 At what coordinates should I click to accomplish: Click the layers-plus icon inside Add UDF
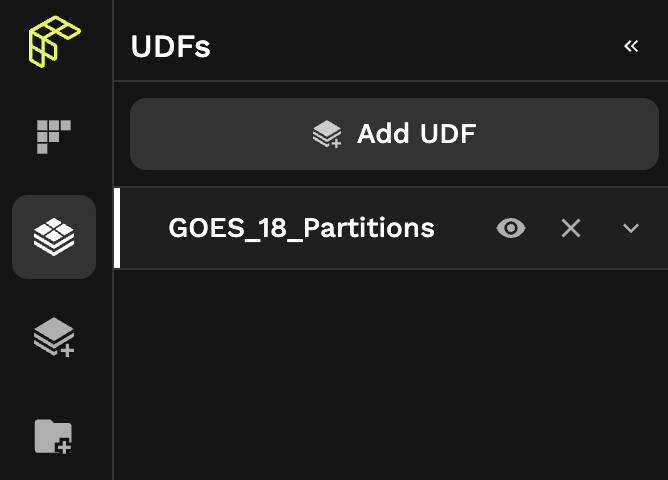click(327, 134)
